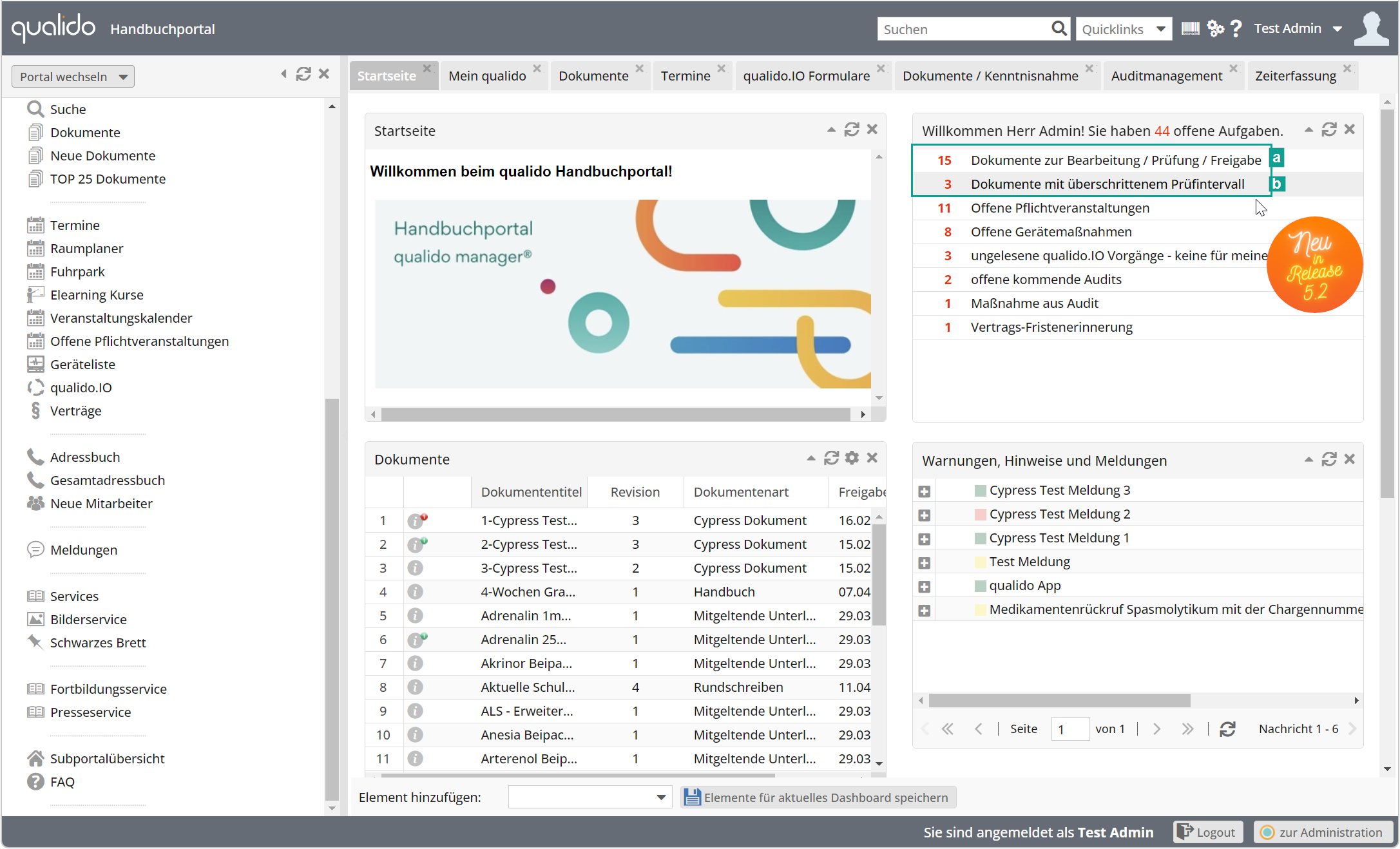This screenshot has width=1400, height=849.
Task: Click the user avatar icon
Action: [1371, 29]
